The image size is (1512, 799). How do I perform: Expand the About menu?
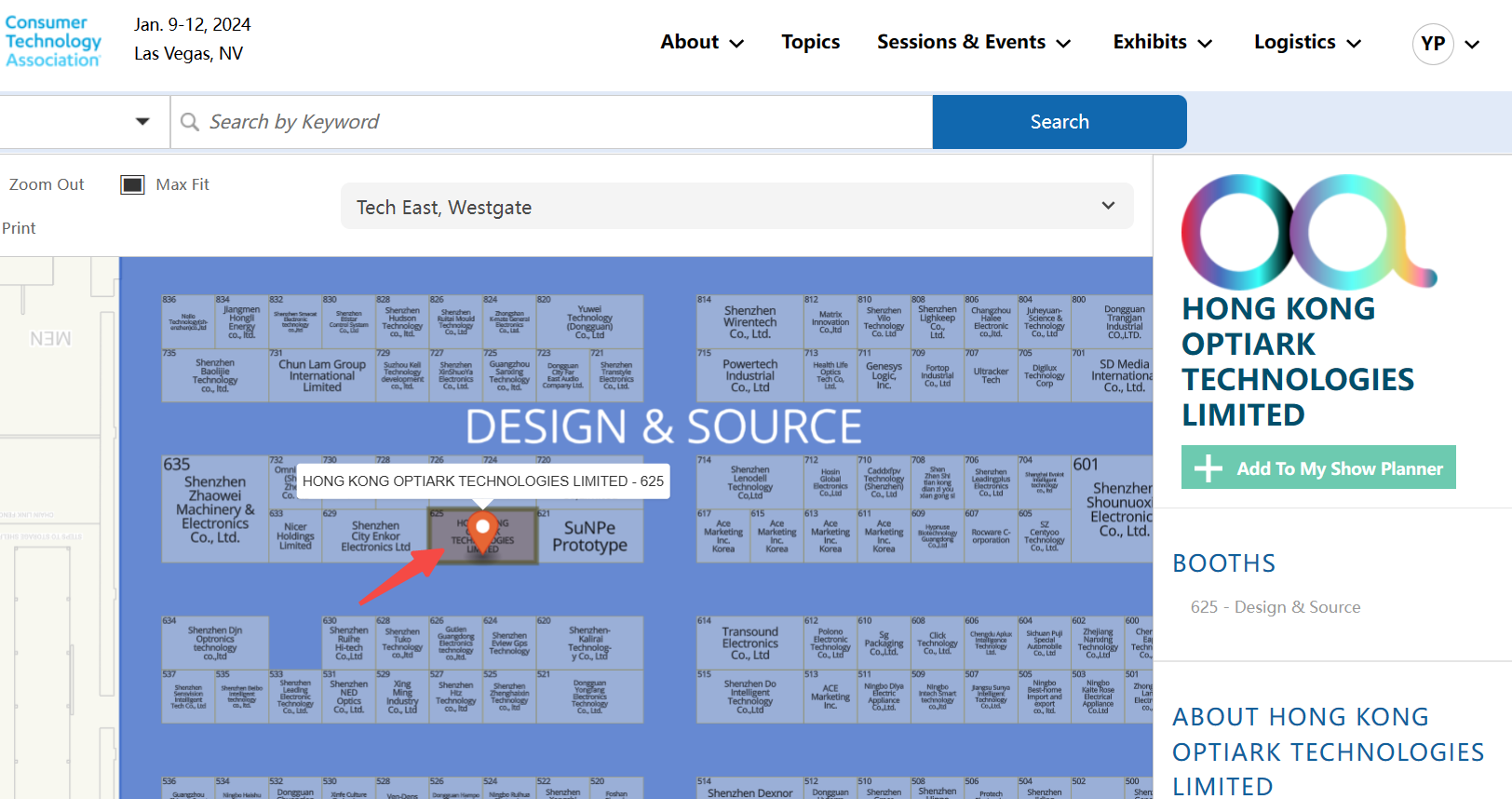click(702, 42)
